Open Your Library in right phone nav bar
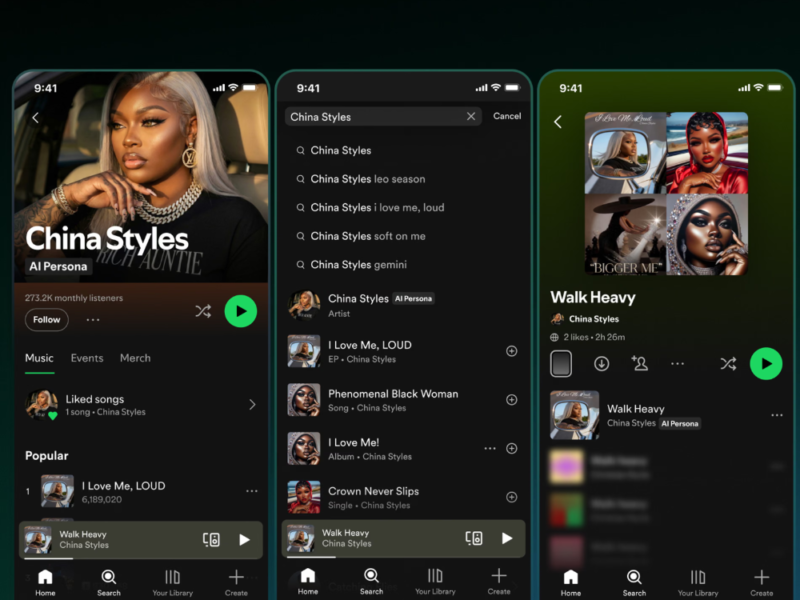This screenshot has width=800, height=600. (698, 583)
